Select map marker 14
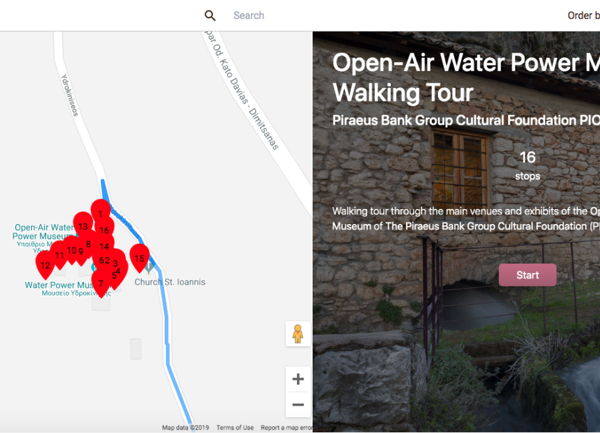Screen dimensions: 600x433 point(104,246)
